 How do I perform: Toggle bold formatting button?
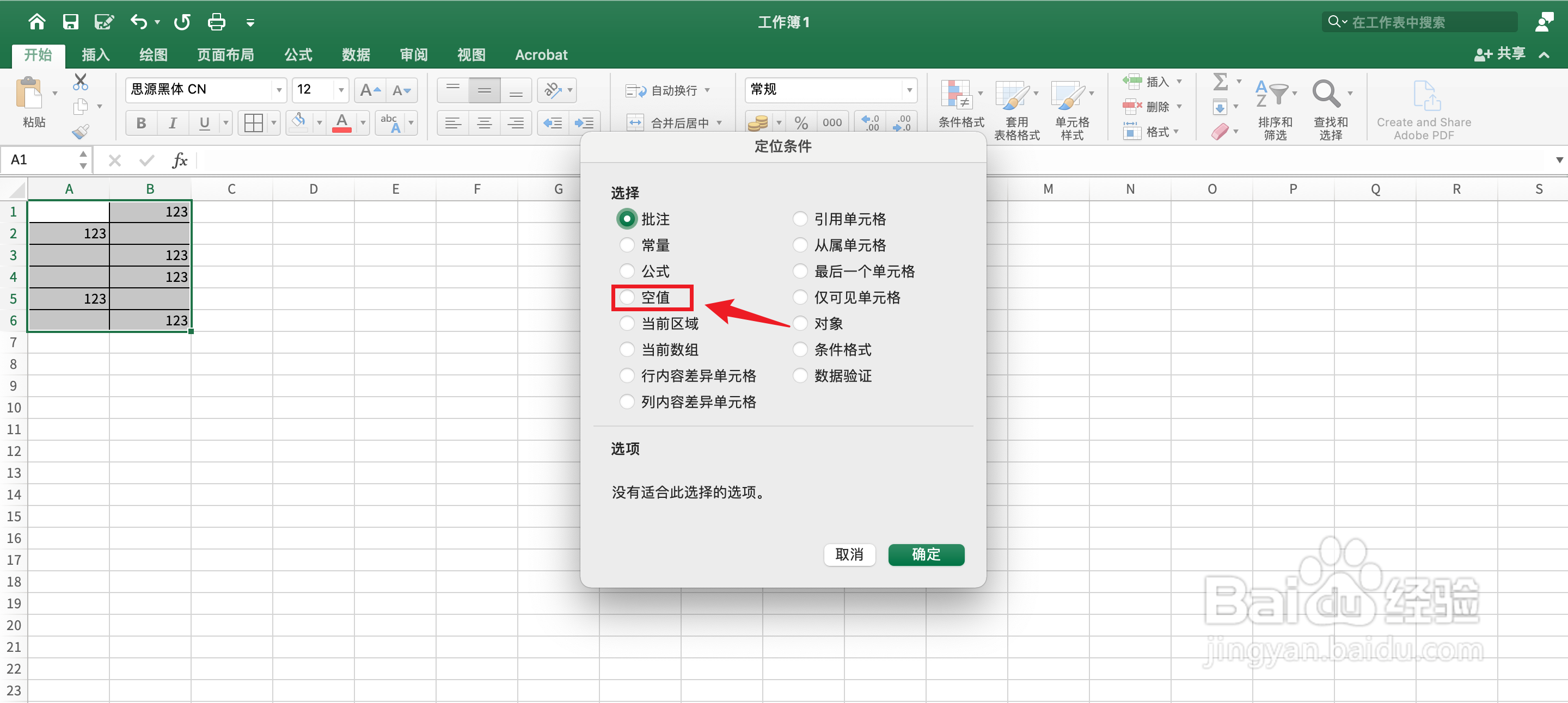coord(141,124)
